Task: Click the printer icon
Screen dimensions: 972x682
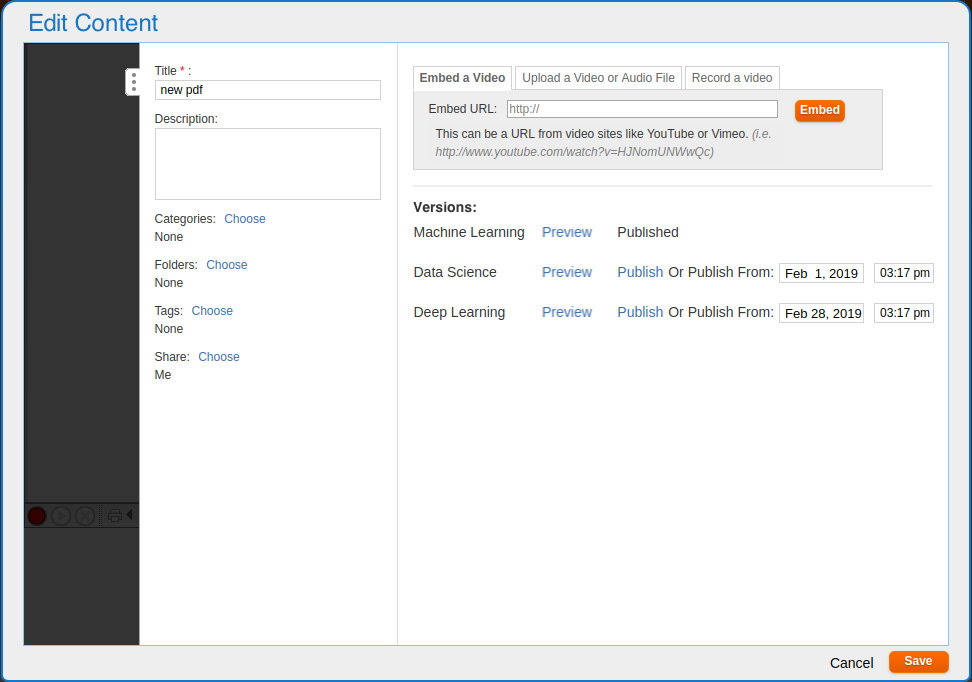Action: coord(114,516)
